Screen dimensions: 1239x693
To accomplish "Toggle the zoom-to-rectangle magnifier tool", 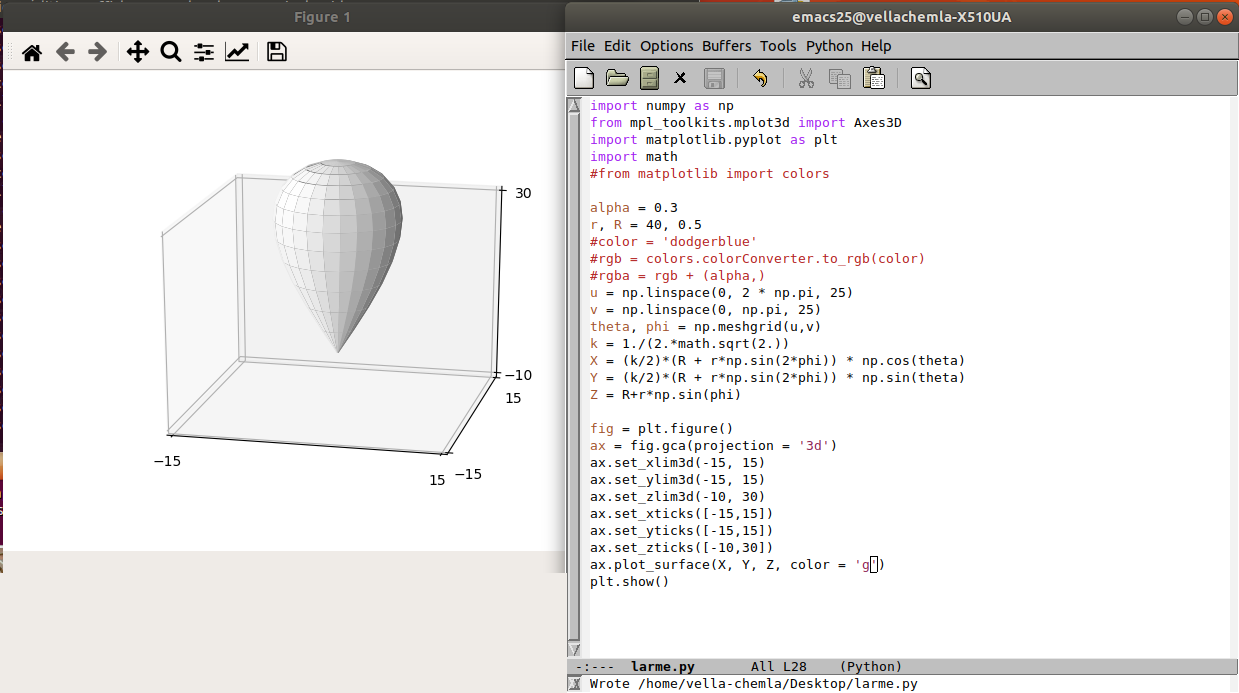I will coord(171,53).
